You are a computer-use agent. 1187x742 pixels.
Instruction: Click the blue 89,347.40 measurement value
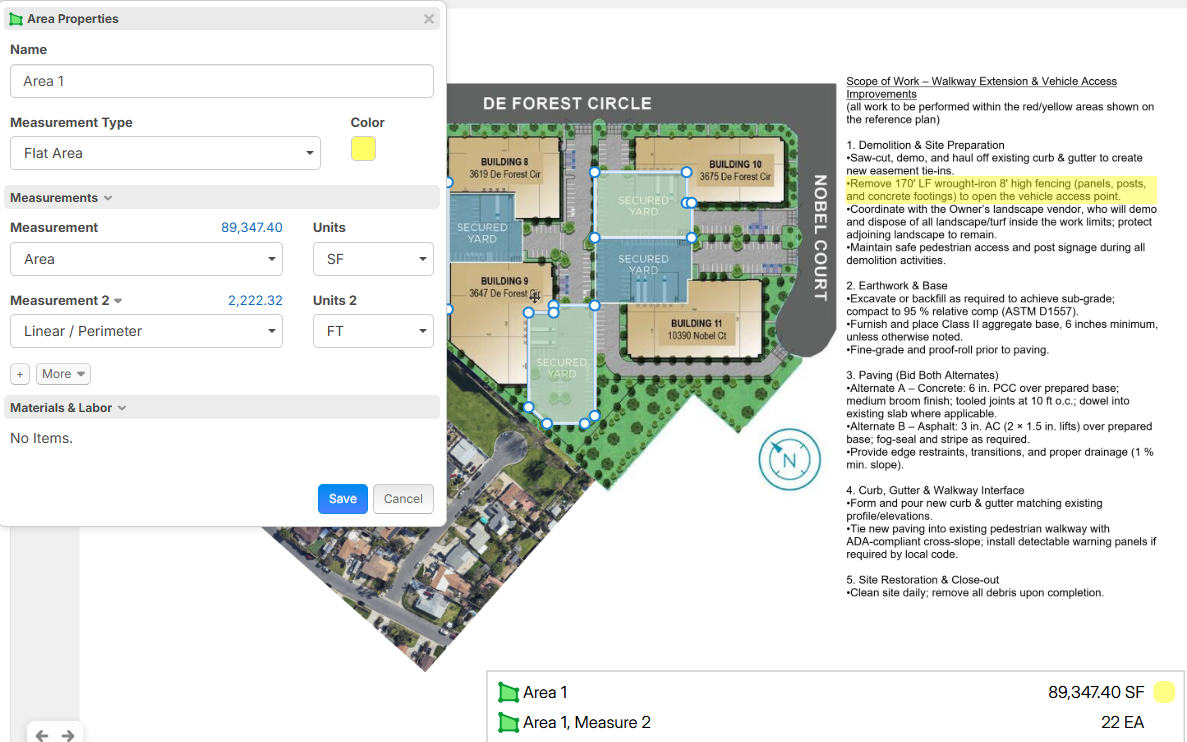251,228
